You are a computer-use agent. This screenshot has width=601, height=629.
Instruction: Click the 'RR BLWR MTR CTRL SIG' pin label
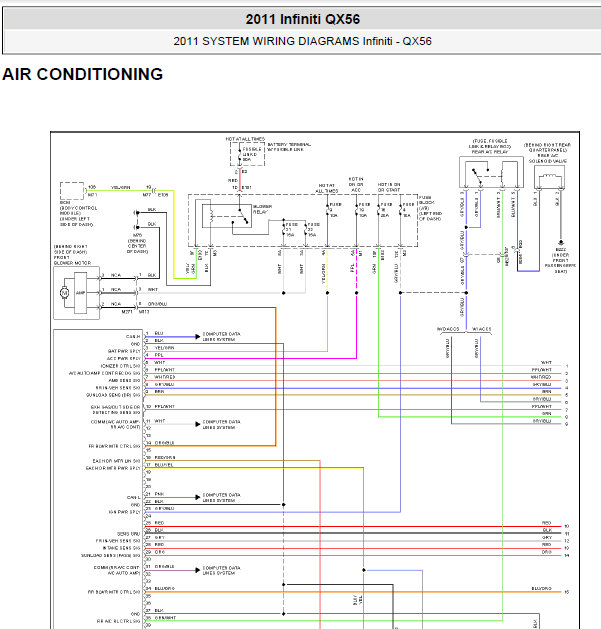coord(114,592)
